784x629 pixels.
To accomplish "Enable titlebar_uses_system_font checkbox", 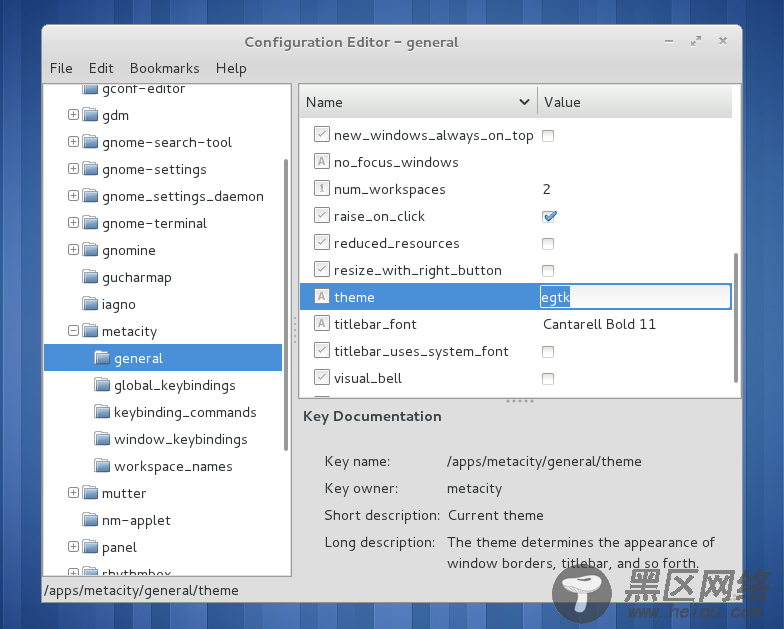I will [548, 352].
